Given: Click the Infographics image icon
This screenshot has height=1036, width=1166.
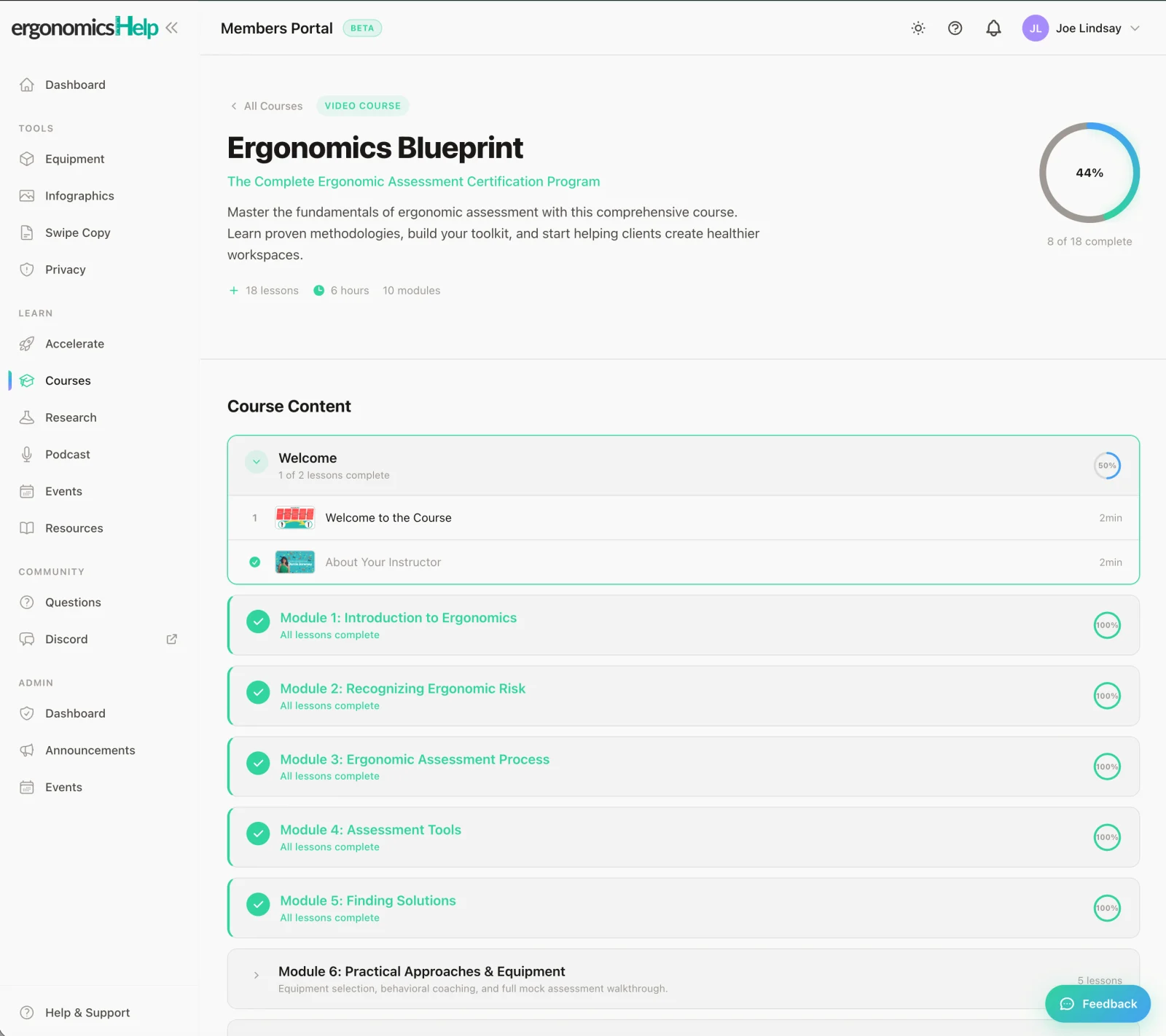Looking at the screenshot, I should point(27,196).
